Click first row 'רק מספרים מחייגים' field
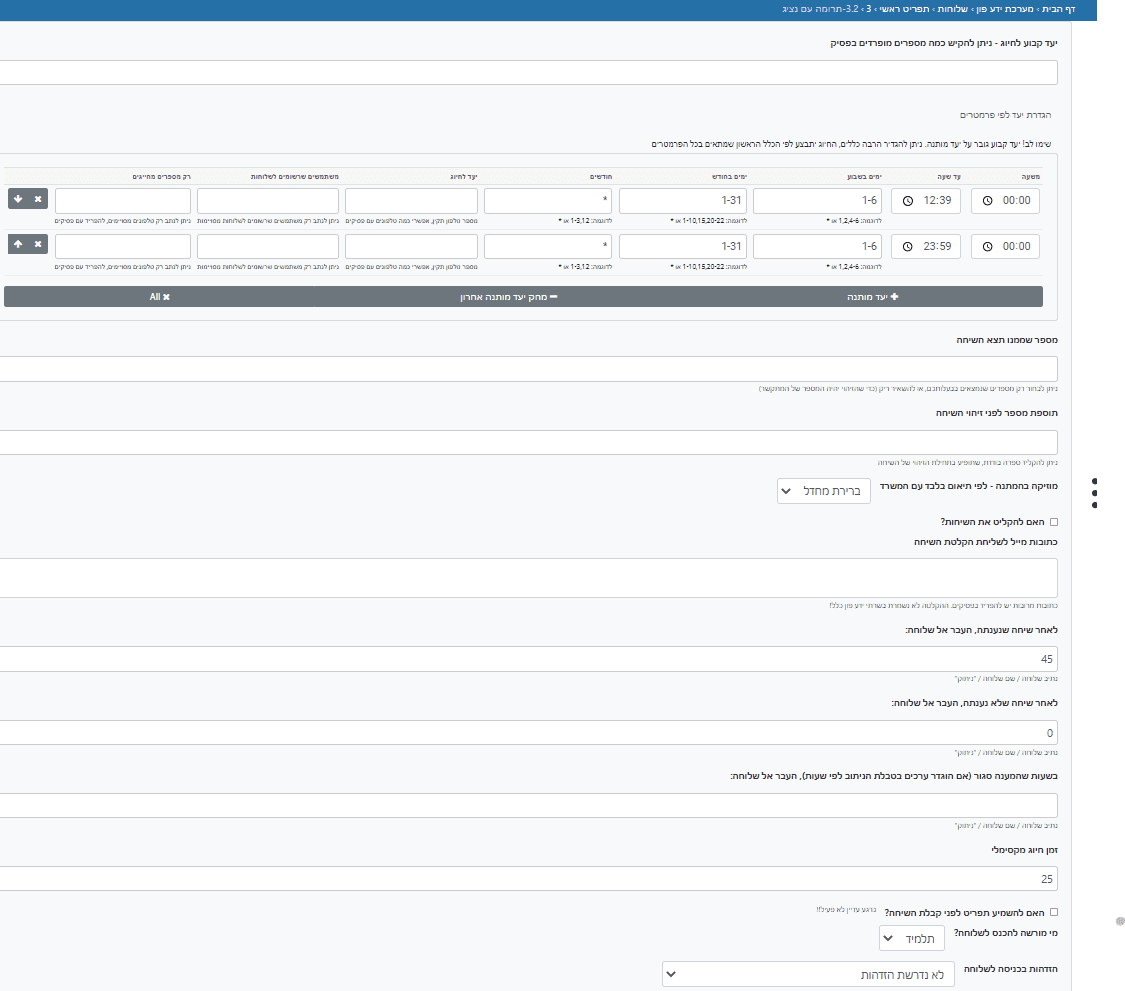Image resolution: width=1125 pixels, height=991 pixels. coord(123,201)
